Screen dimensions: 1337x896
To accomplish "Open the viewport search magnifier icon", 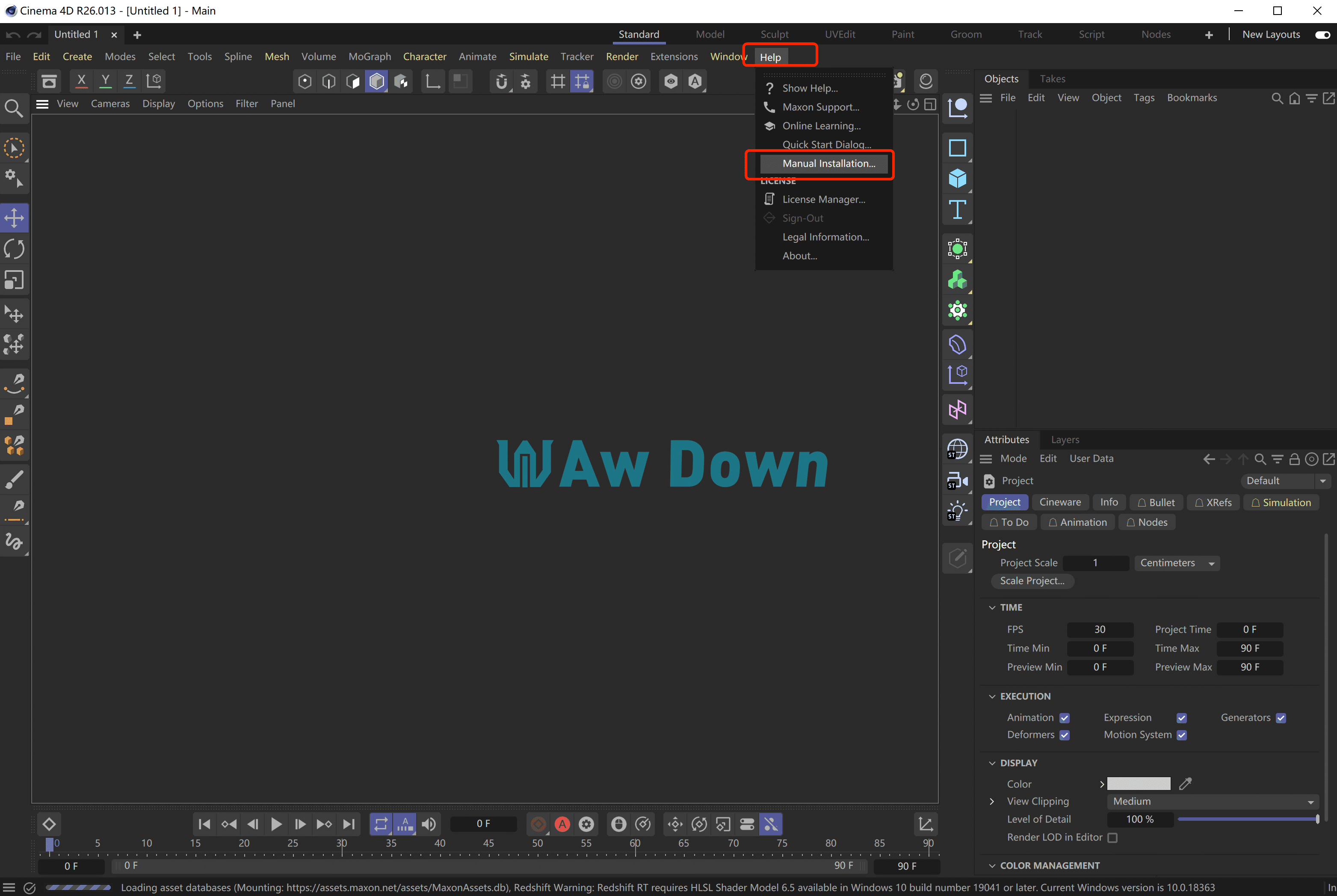I will tap(14, 108).
